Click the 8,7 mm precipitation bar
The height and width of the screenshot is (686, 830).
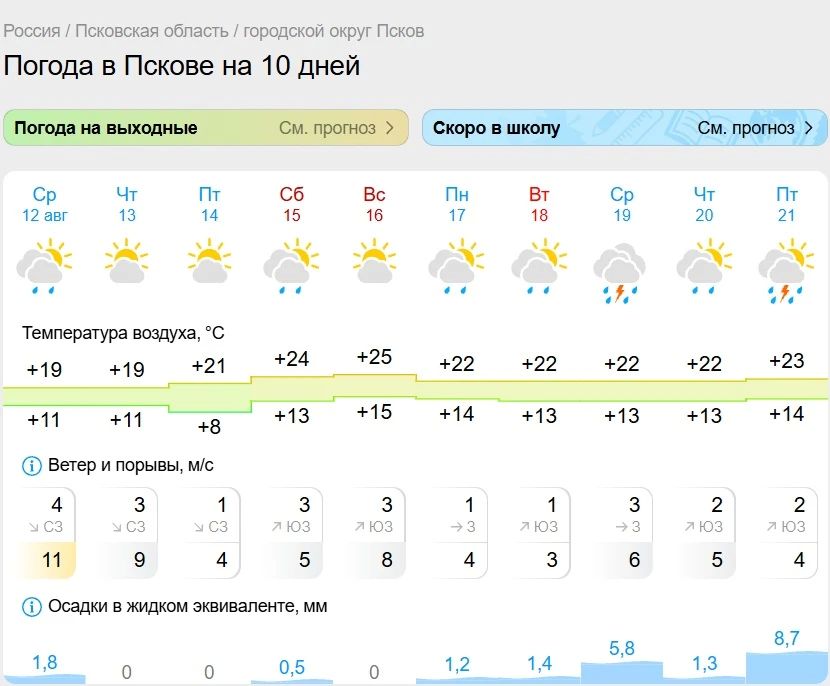point(786,667)
